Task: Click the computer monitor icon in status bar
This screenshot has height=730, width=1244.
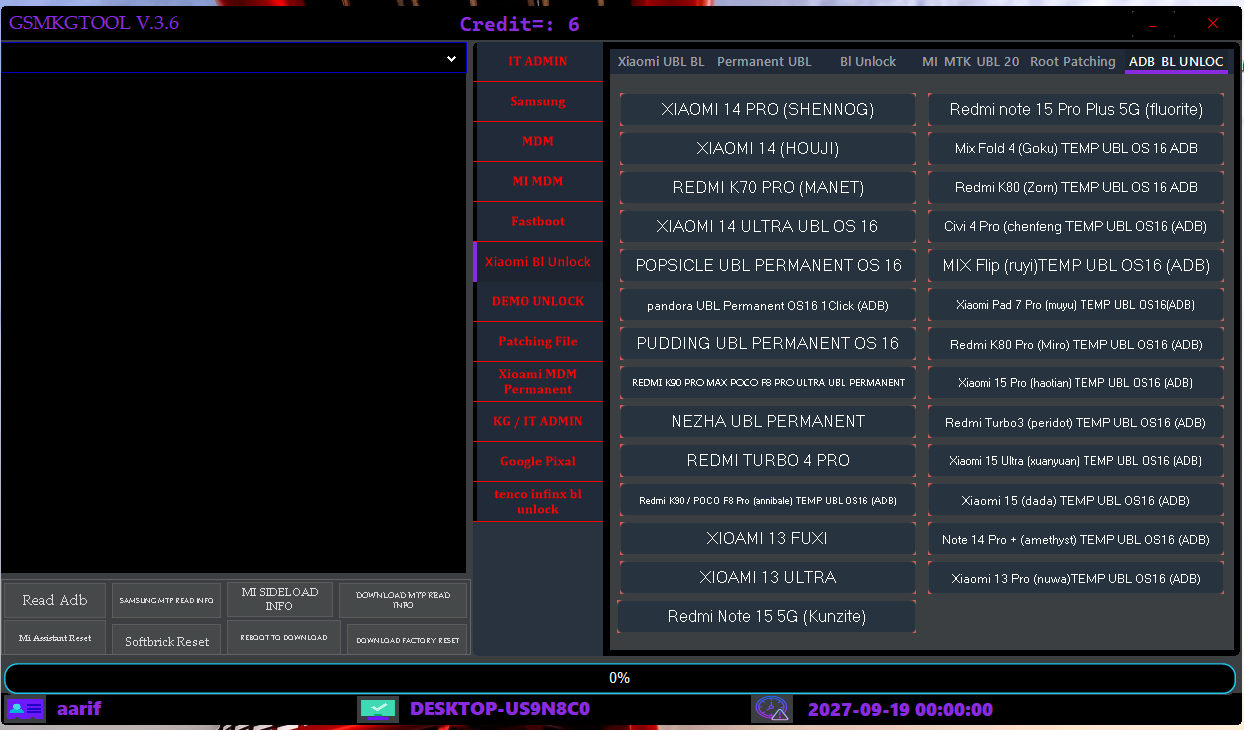Action: point(378,709)
